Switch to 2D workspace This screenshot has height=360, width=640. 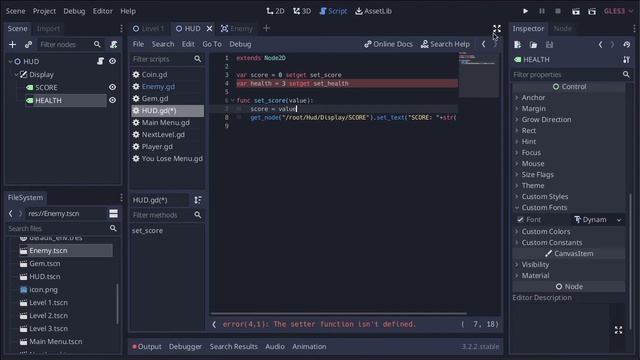click(275, 11)
